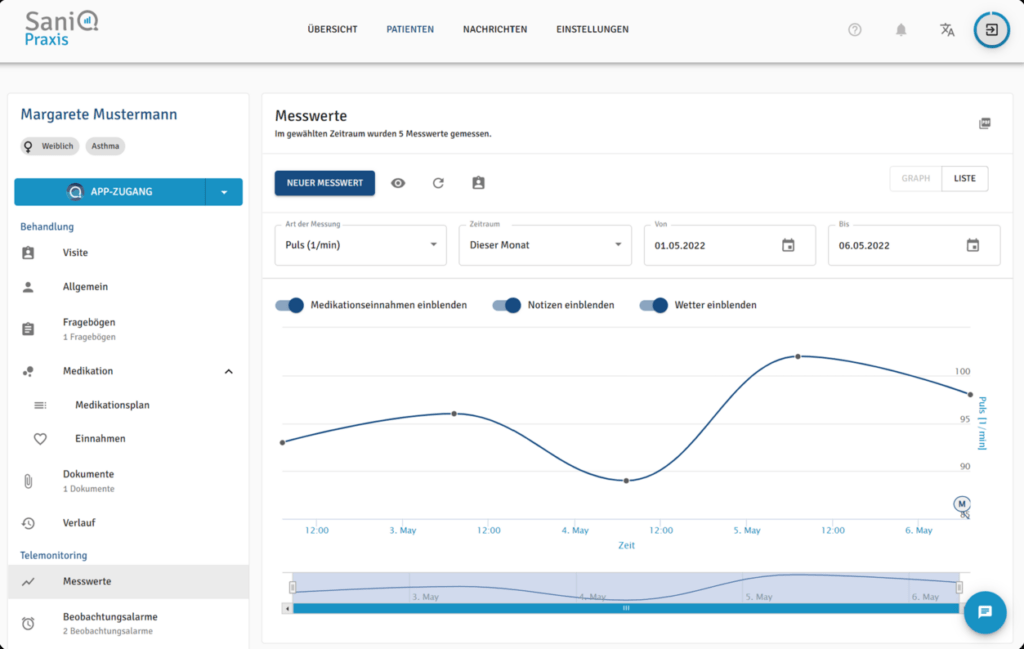Viewport: 1024px width, 649px height.
Task: Open the help question mark icon
Action: [x=854, y=29]
